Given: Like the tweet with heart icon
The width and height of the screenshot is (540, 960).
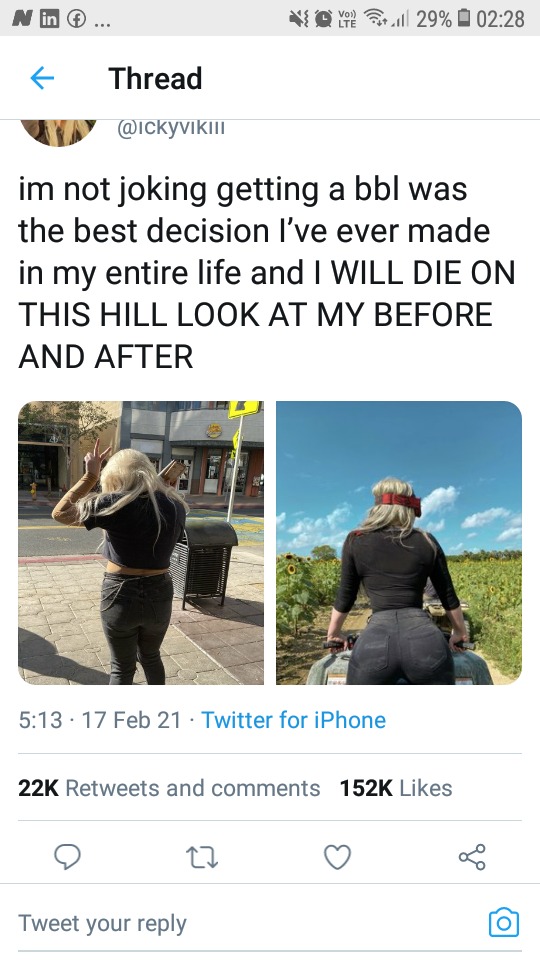Looking at the screenshot, I should pyautogui.click(x=337, y=857).
